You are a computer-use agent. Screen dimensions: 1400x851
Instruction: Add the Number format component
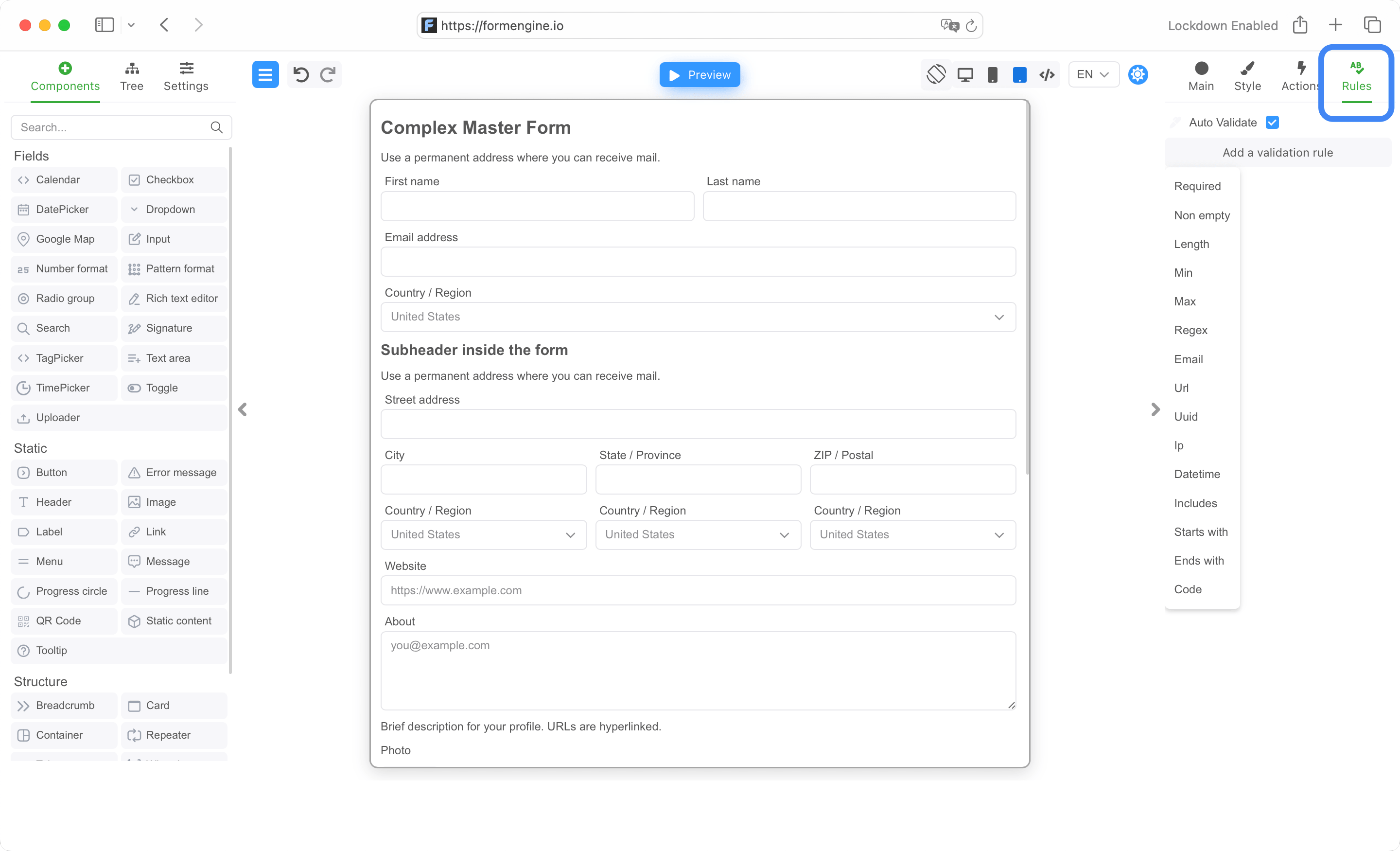coord(64,269)
